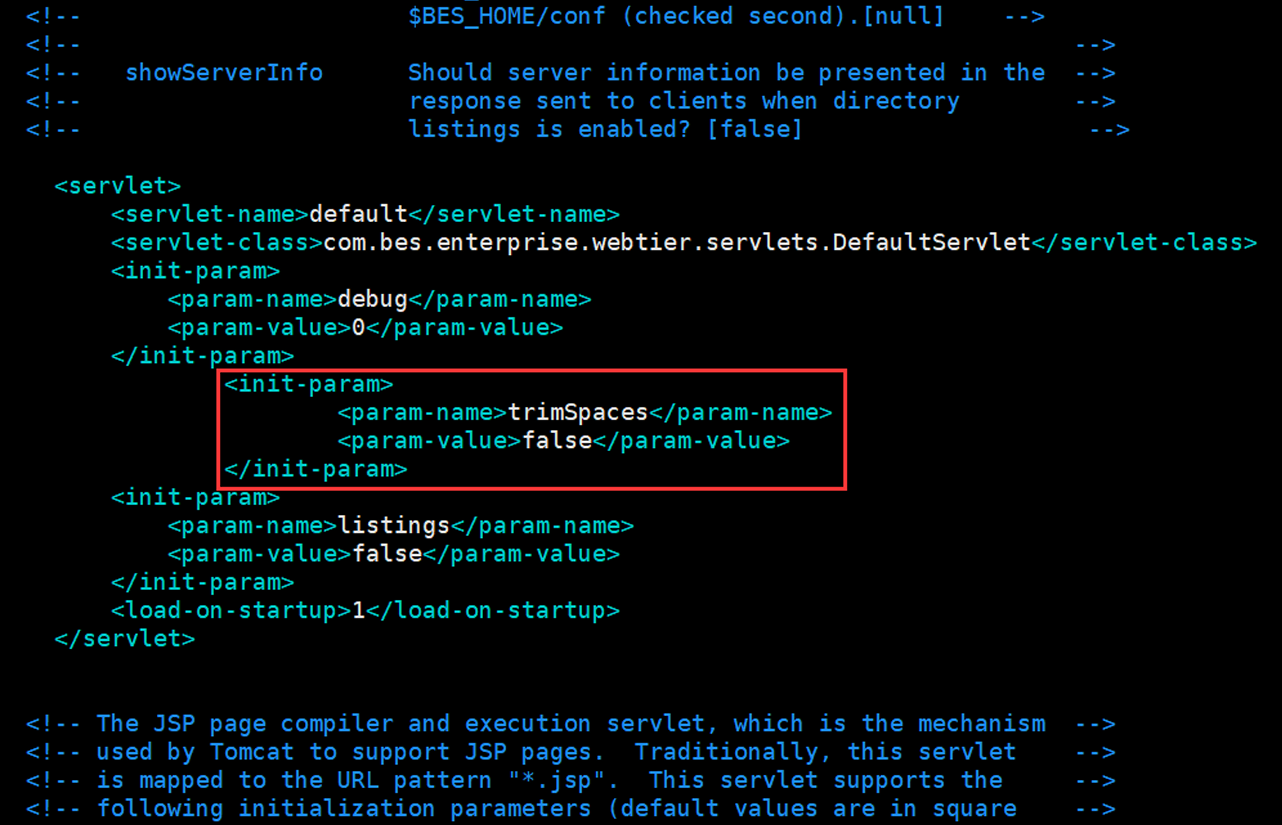
Task: Click the debug parameter name
Action: (372, 299)
